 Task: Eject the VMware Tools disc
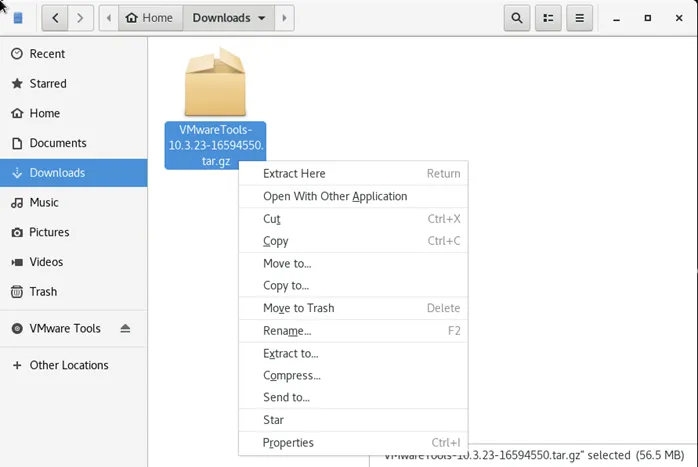(x=125, y=329)
